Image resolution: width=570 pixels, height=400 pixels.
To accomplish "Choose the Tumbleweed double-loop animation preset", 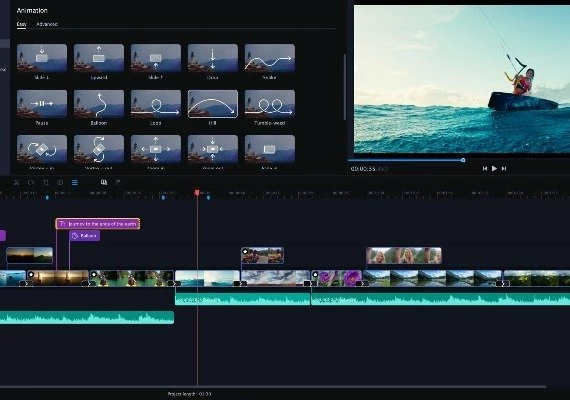I will 270,104.
